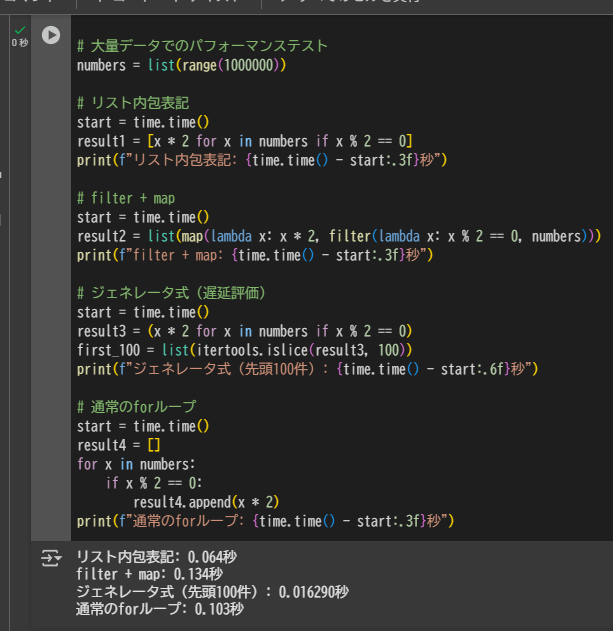
Task: Click output 'ジェネレータ式（先頭100件）: 0.016290秒'
Action: click(x=213, y=592)
